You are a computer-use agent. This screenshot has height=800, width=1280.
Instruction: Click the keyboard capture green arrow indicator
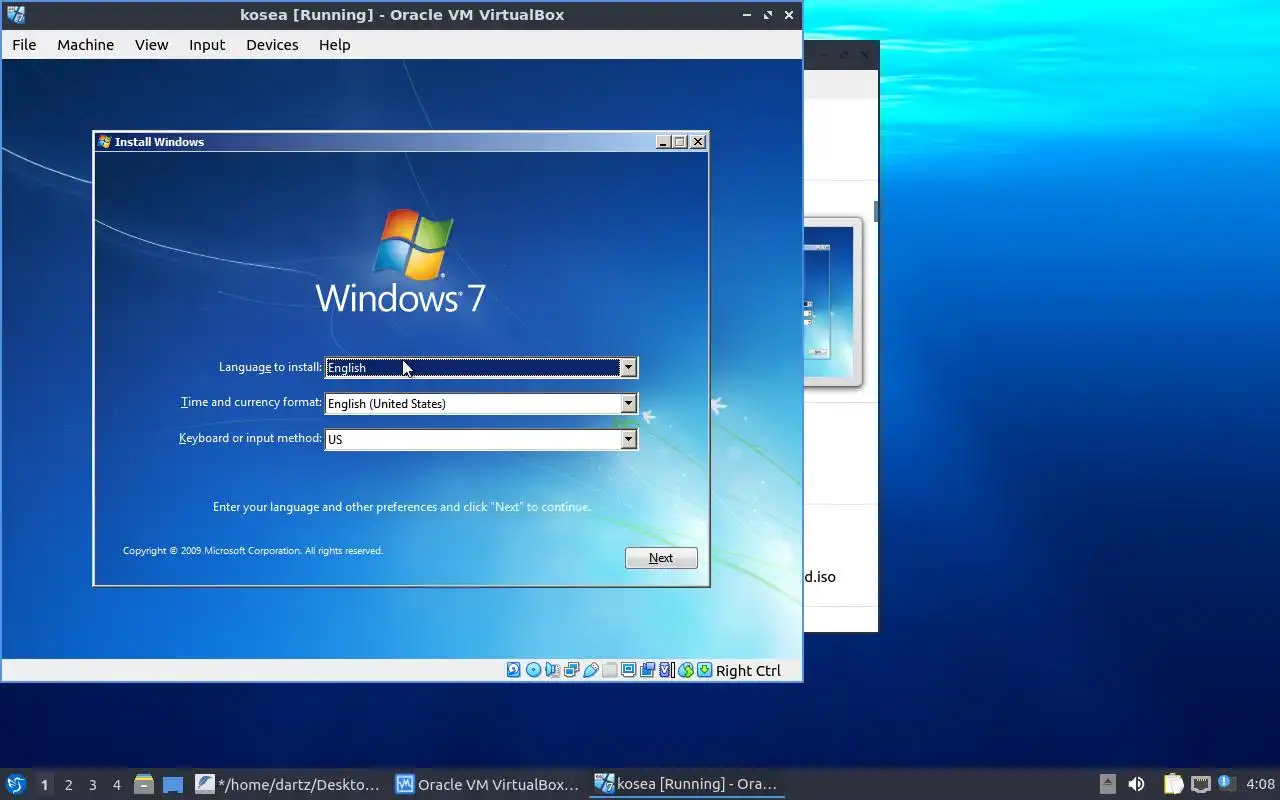(x=704, y=670)
